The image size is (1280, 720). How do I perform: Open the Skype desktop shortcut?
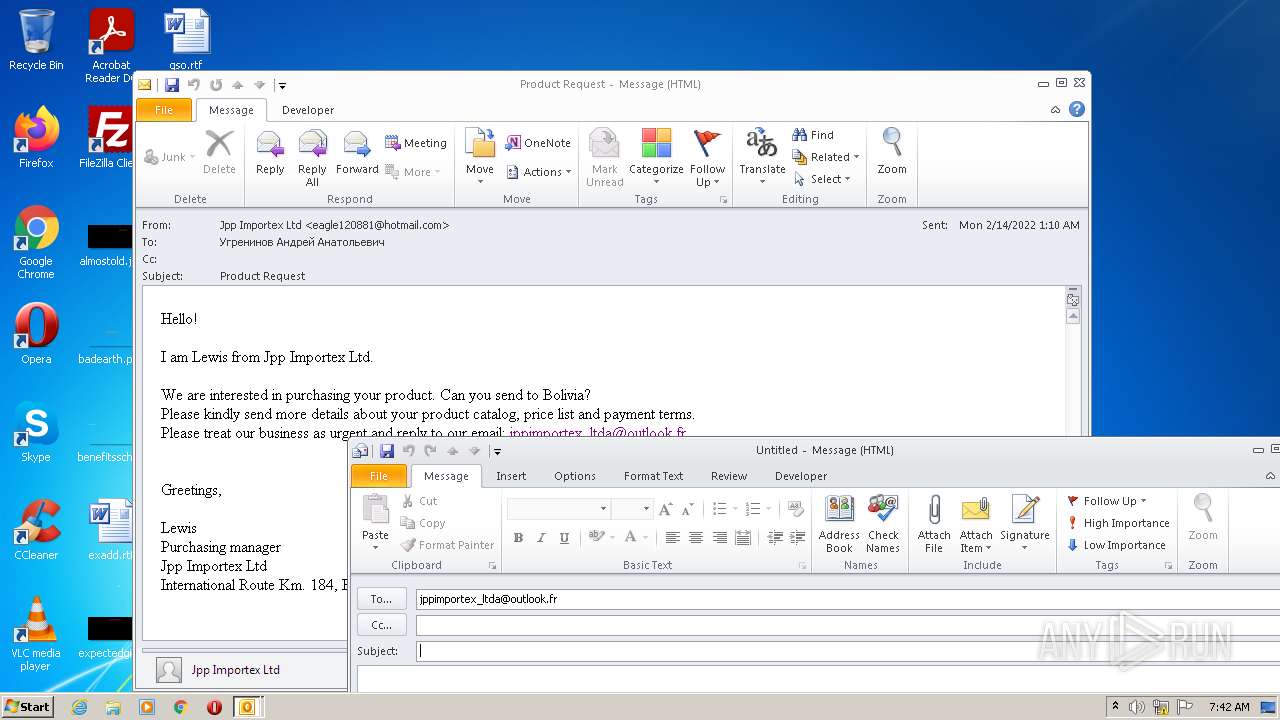coord(36,432)
